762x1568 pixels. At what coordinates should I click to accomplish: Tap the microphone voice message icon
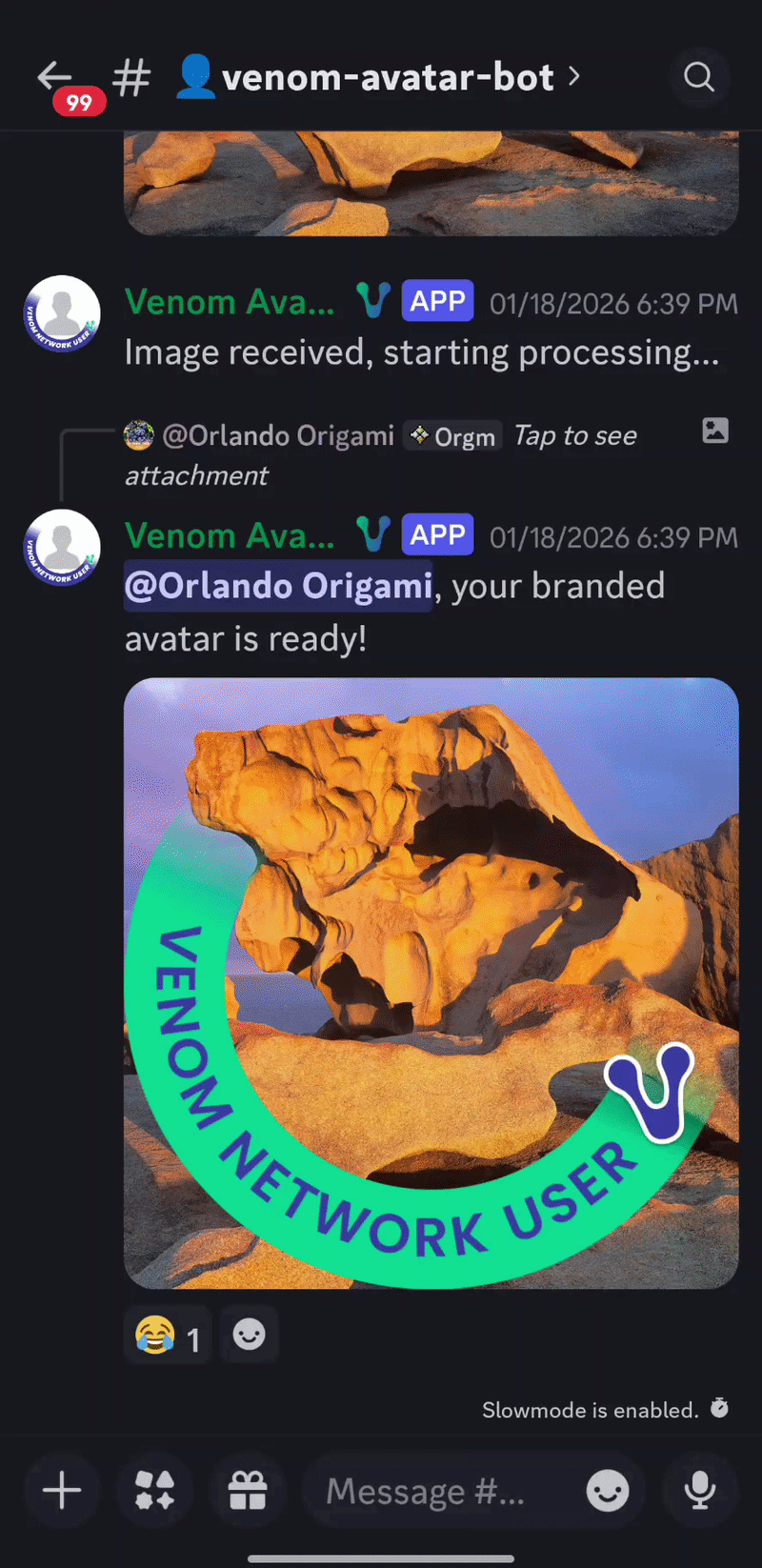click(x=700, y=1490)
